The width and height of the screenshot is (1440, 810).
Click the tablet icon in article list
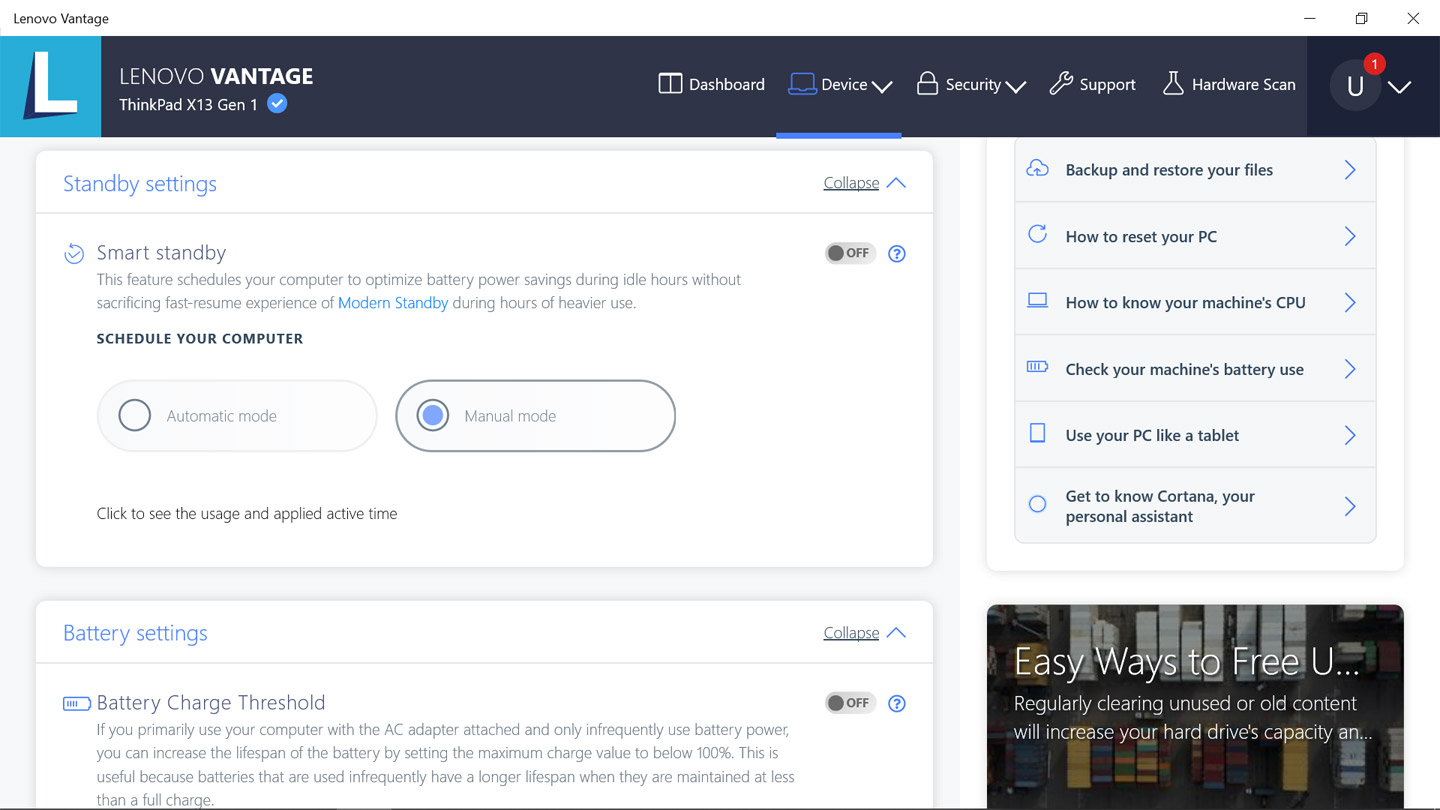coord(1038,433)
